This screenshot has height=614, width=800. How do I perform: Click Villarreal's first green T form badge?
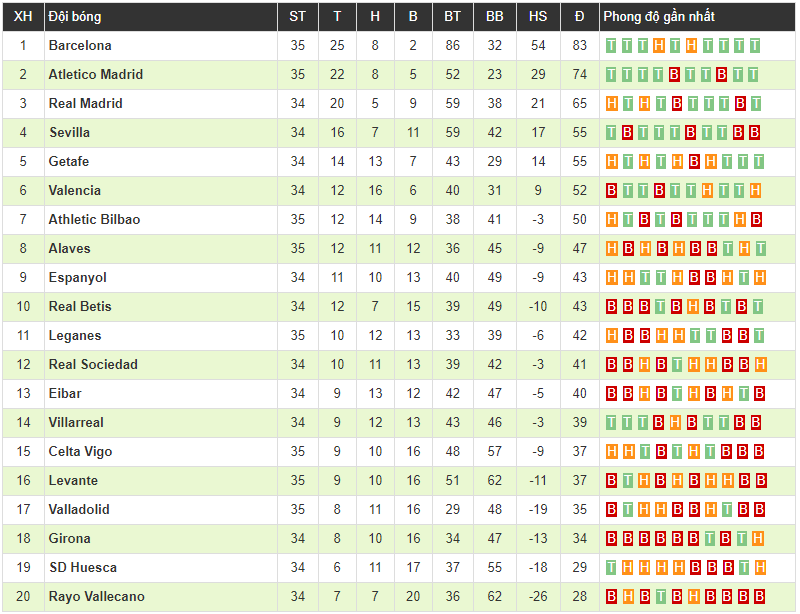click(611, 423)
